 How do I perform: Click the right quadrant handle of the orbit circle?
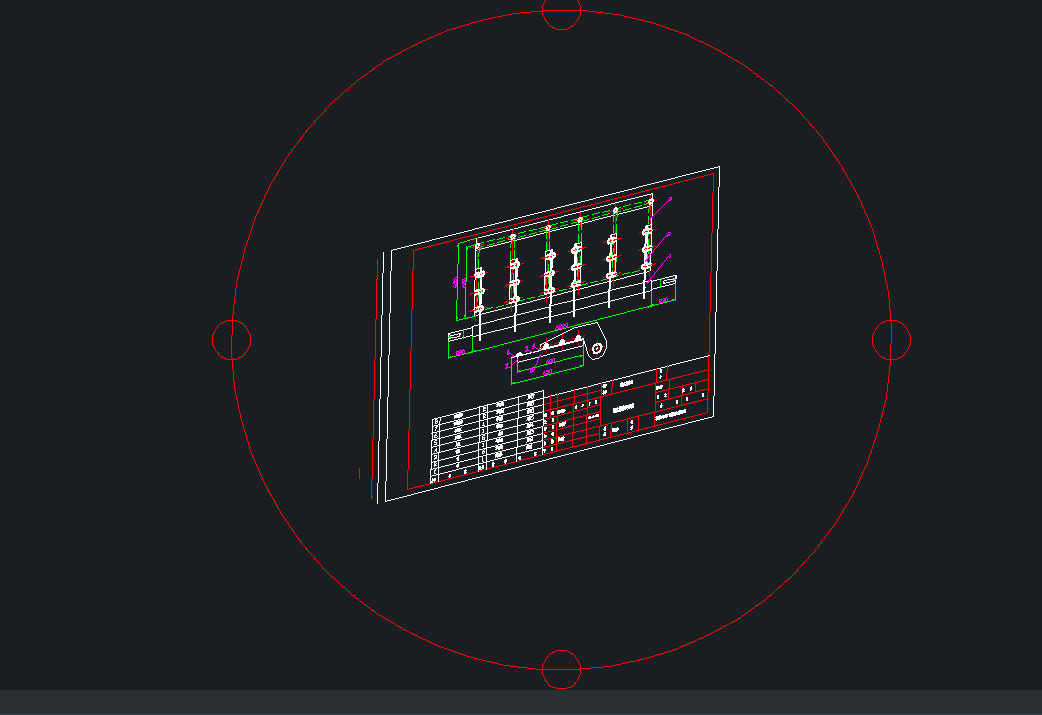pos(893,340)
